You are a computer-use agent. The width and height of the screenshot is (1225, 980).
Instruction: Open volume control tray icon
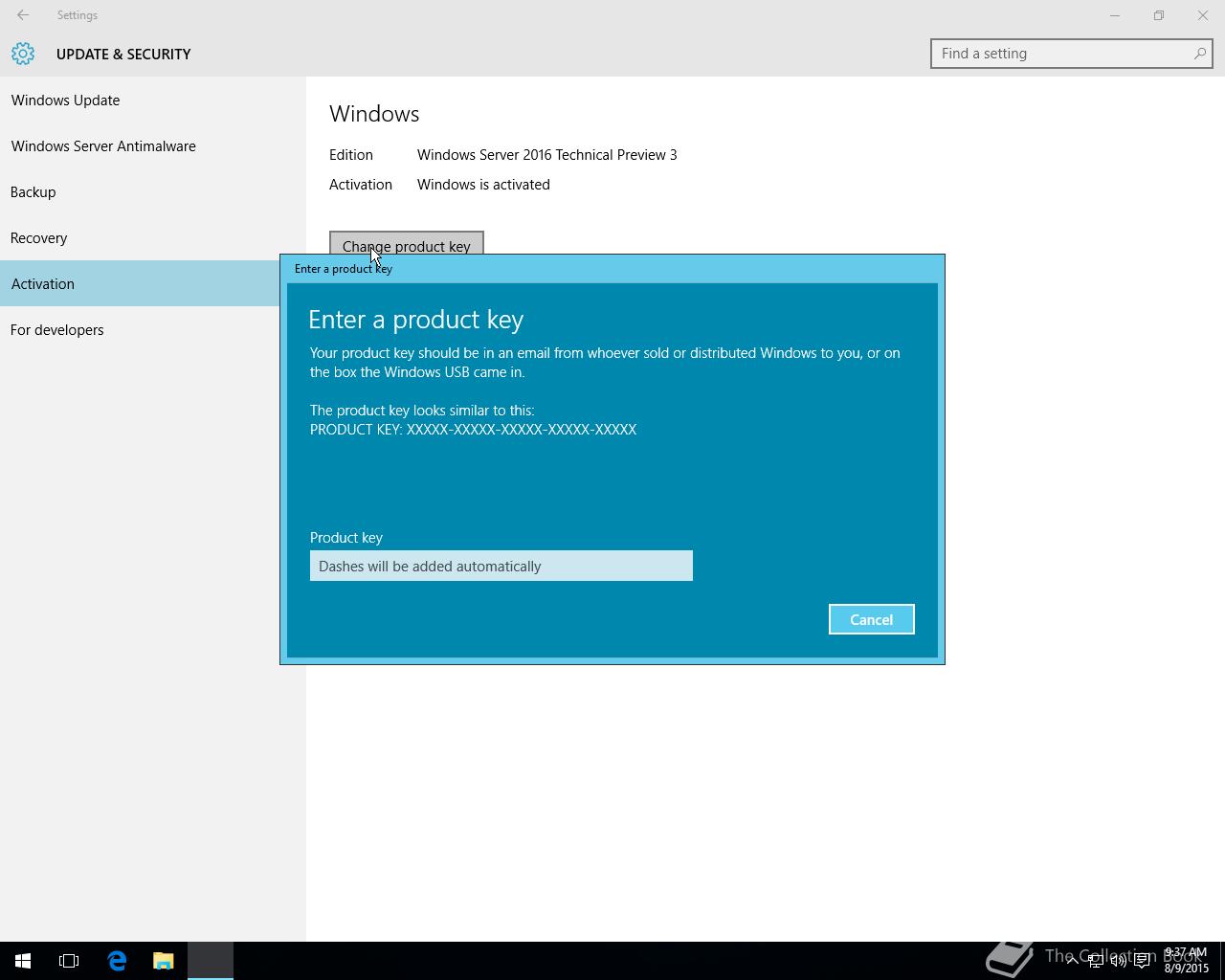click(x=1118, y=961)
